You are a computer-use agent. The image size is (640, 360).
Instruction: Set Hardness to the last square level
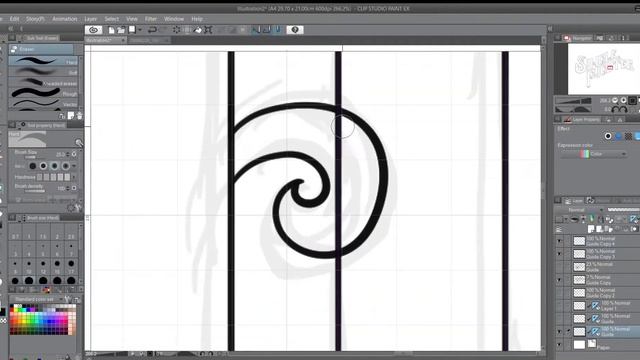pyautogui.click(x=67, y=177)
